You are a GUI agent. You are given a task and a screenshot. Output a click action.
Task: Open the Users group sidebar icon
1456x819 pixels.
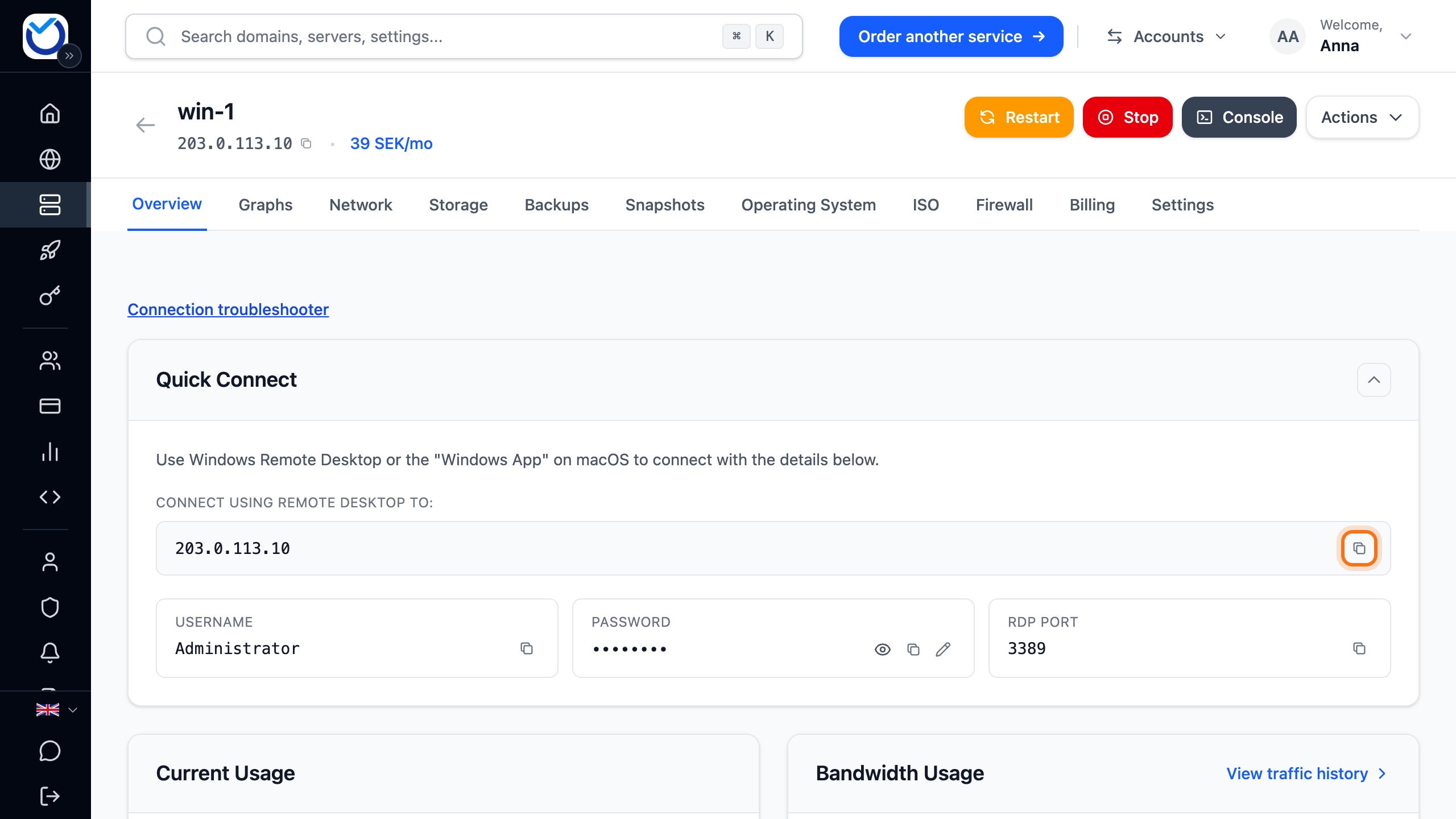50,361
